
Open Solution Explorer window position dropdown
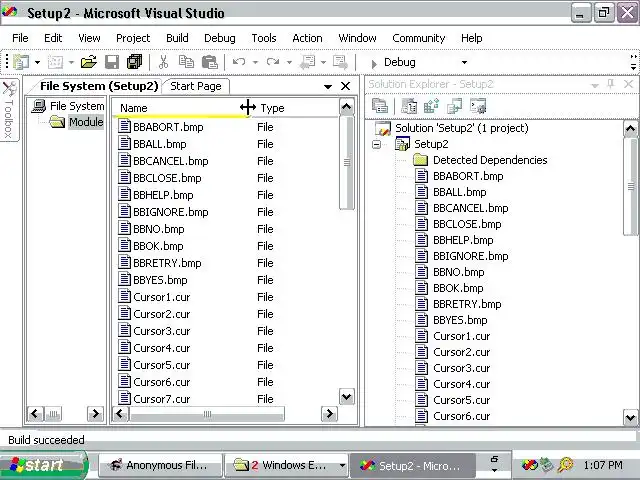pos(595,85)
